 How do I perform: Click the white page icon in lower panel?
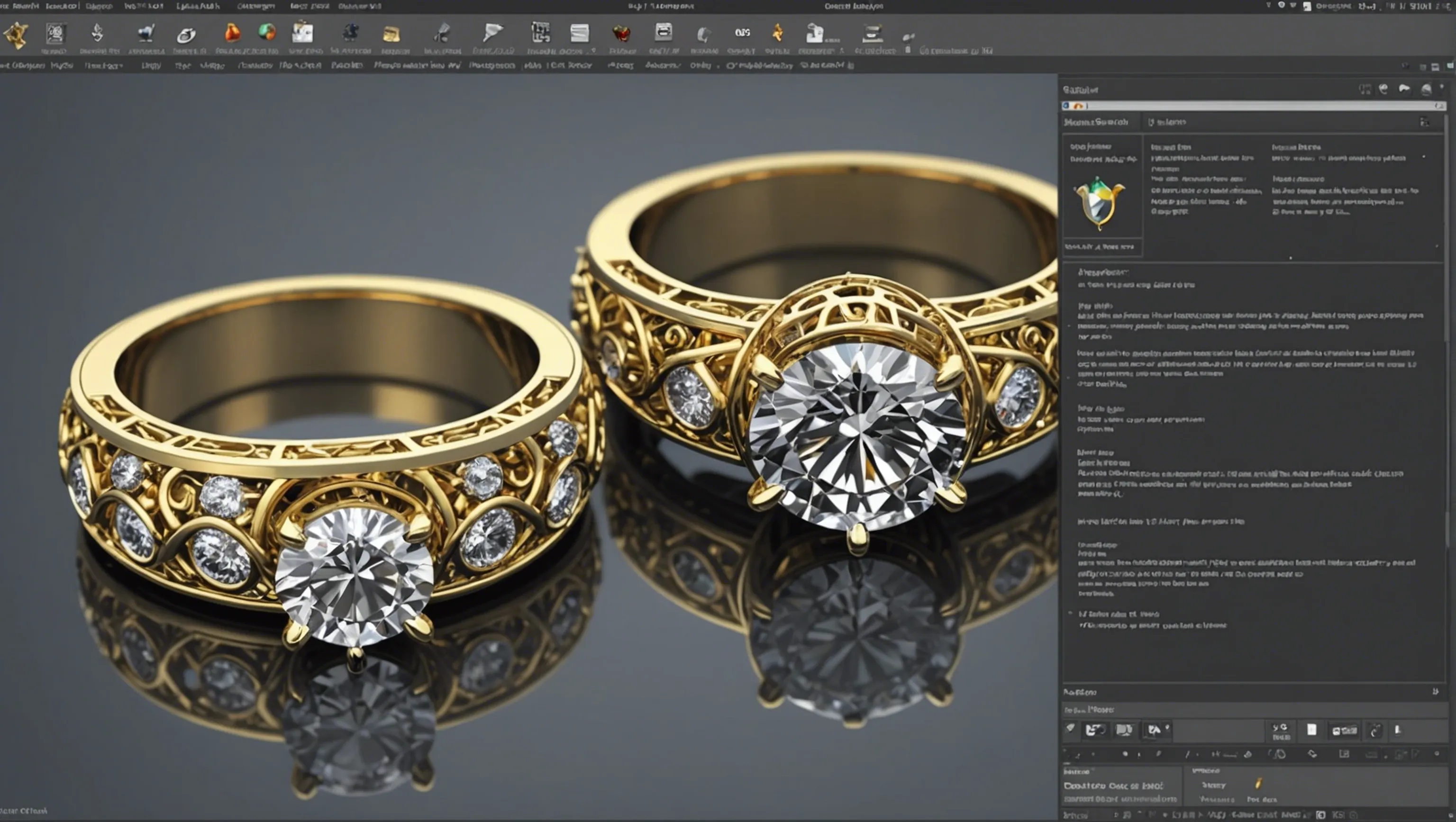click(x=1312, y=730)
